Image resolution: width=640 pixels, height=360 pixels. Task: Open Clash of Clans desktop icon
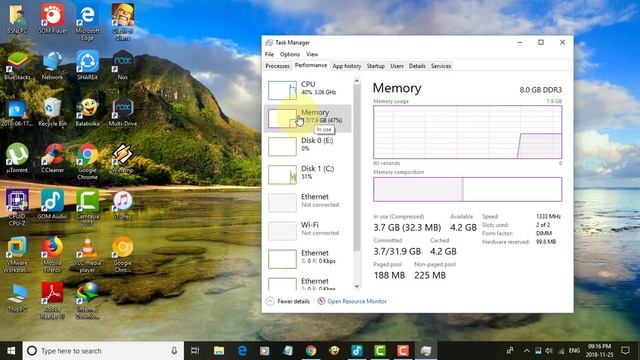pyautogui.click(x=123, y=22)
